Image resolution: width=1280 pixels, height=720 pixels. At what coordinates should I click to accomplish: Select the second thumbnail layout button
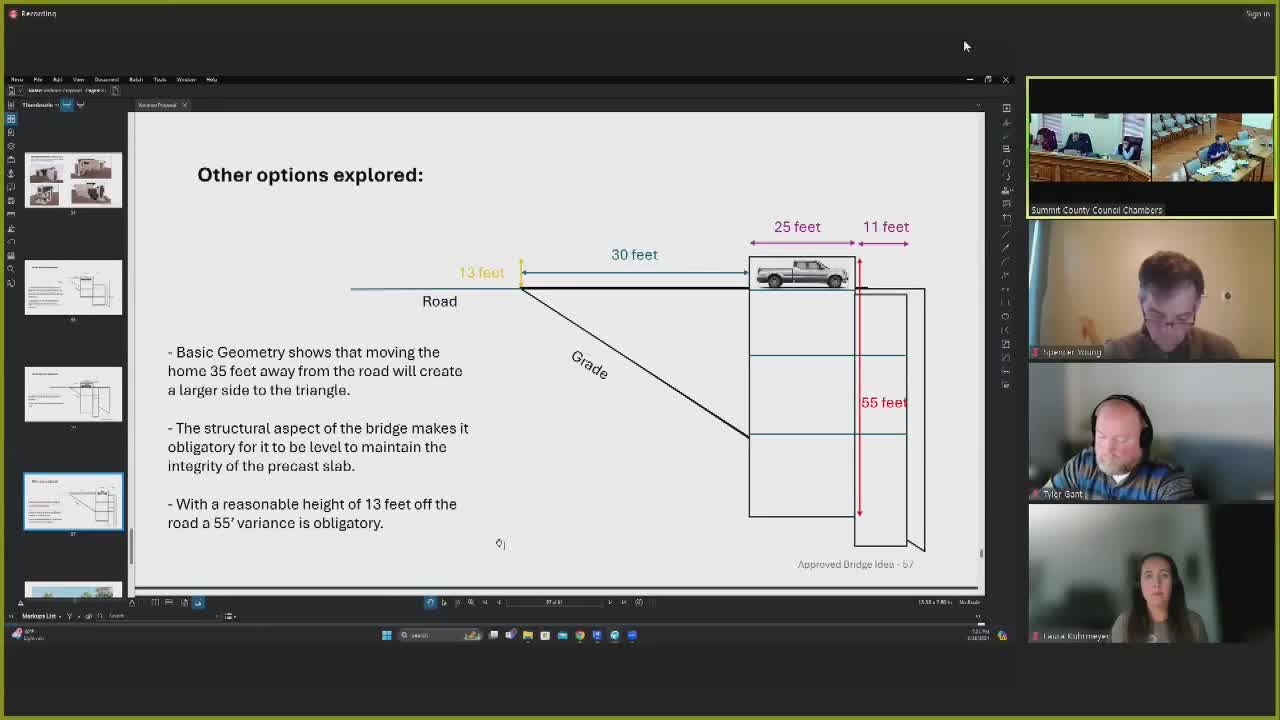pos(81,105)
